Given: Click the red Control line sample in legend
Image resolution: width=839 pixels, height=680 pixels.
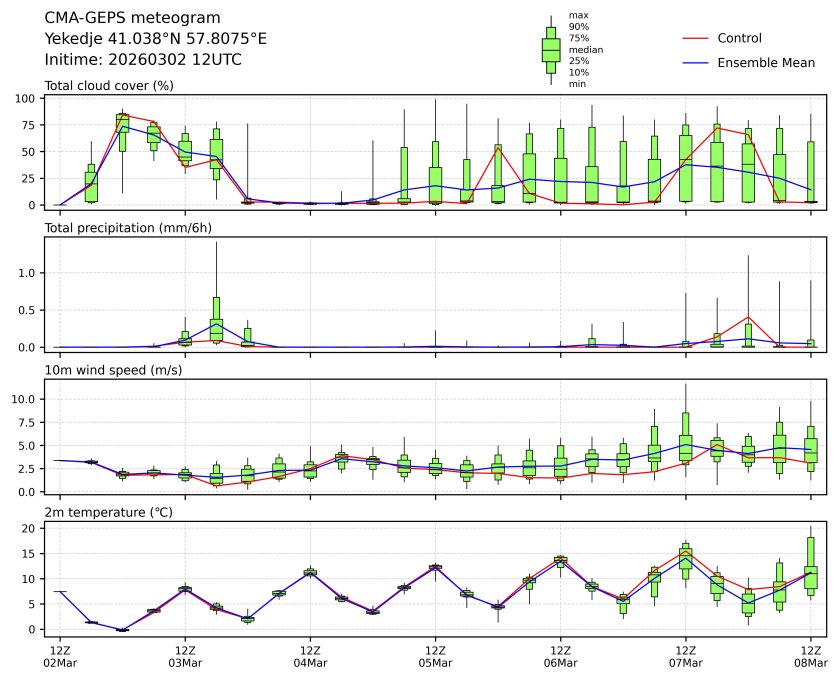Looking at the screenshot, I should pyautogui.click(x=695, y=38).
